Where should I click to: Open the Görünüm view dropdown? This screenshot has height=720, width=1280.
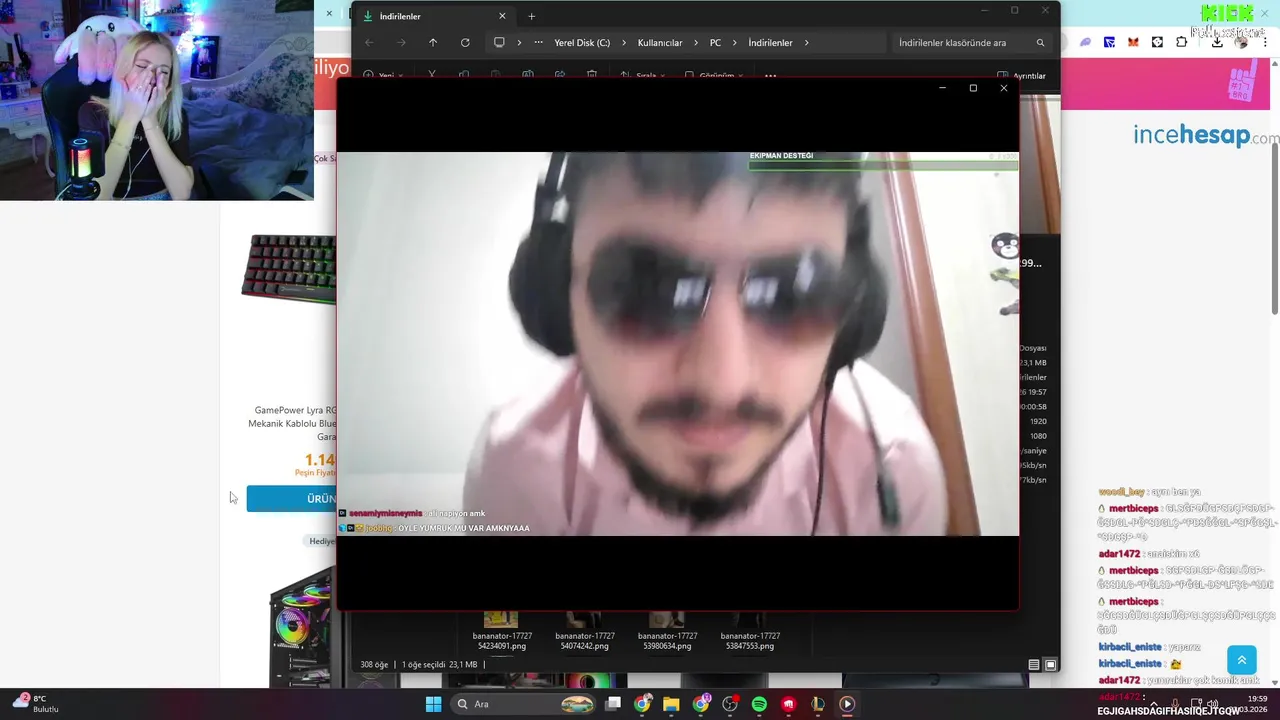(x=715, y=75)
